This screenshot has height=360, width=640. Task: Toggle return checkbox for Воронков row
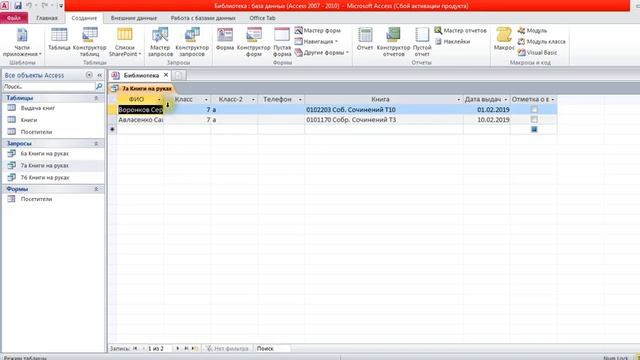pos(534,109)
